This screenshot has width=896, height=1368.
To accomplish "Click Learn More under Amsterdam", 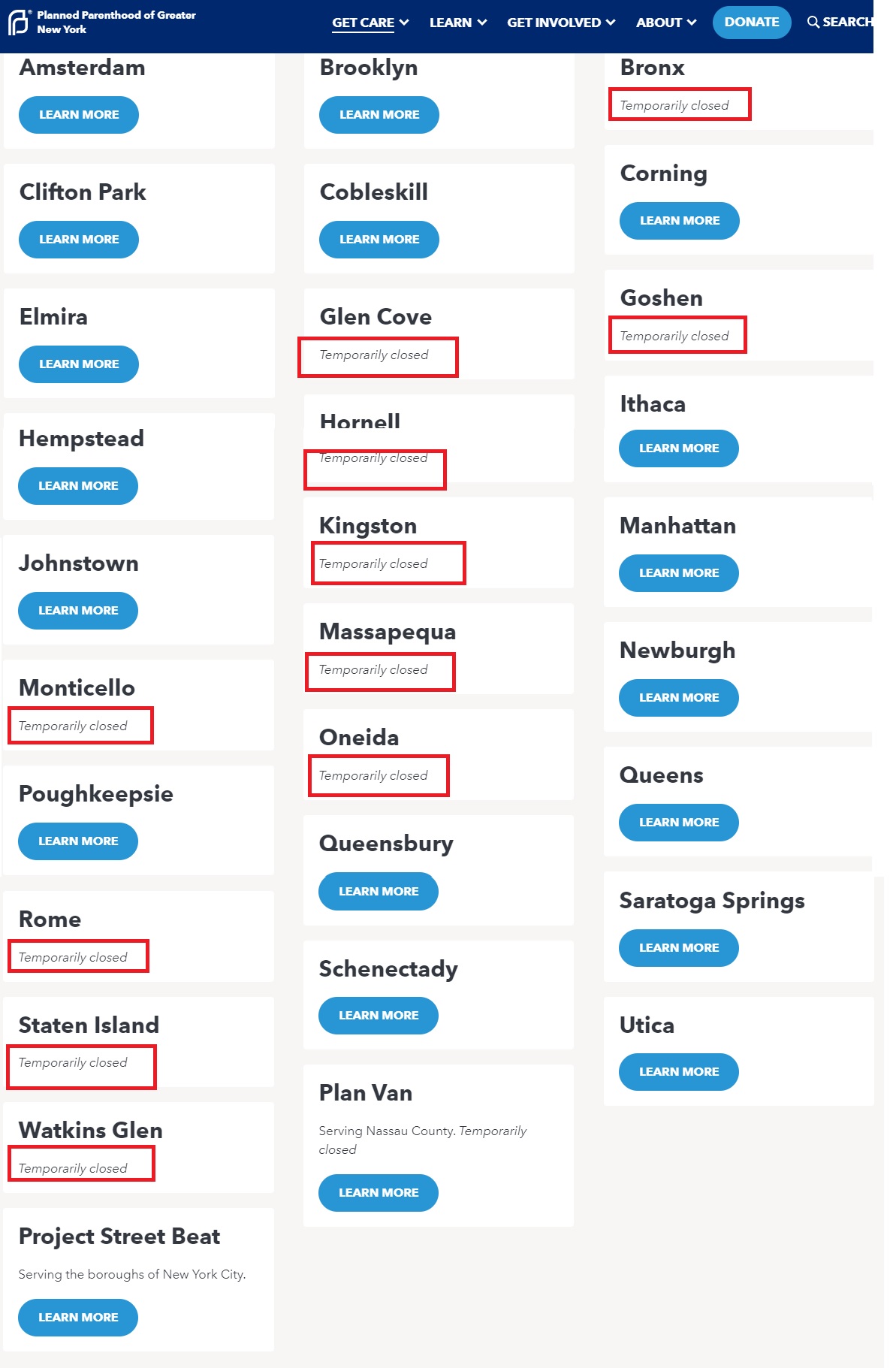I will click(x=79, y=115).
